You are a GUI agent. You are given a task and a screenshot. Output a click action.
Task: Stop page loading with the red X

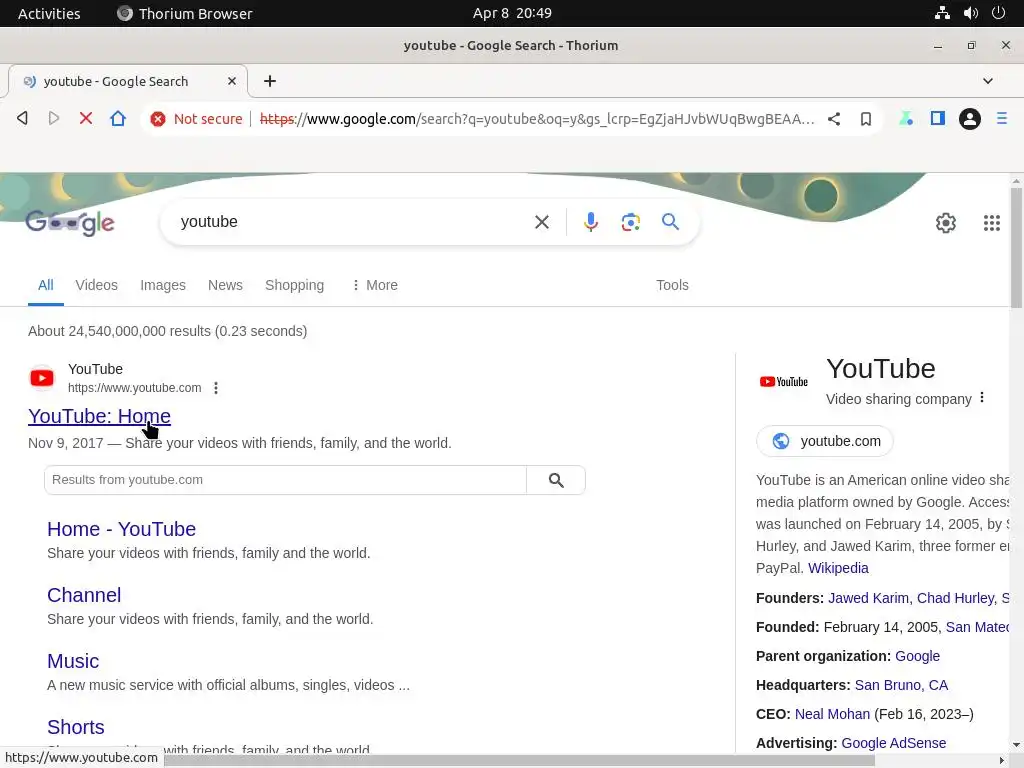click(86, 118)
